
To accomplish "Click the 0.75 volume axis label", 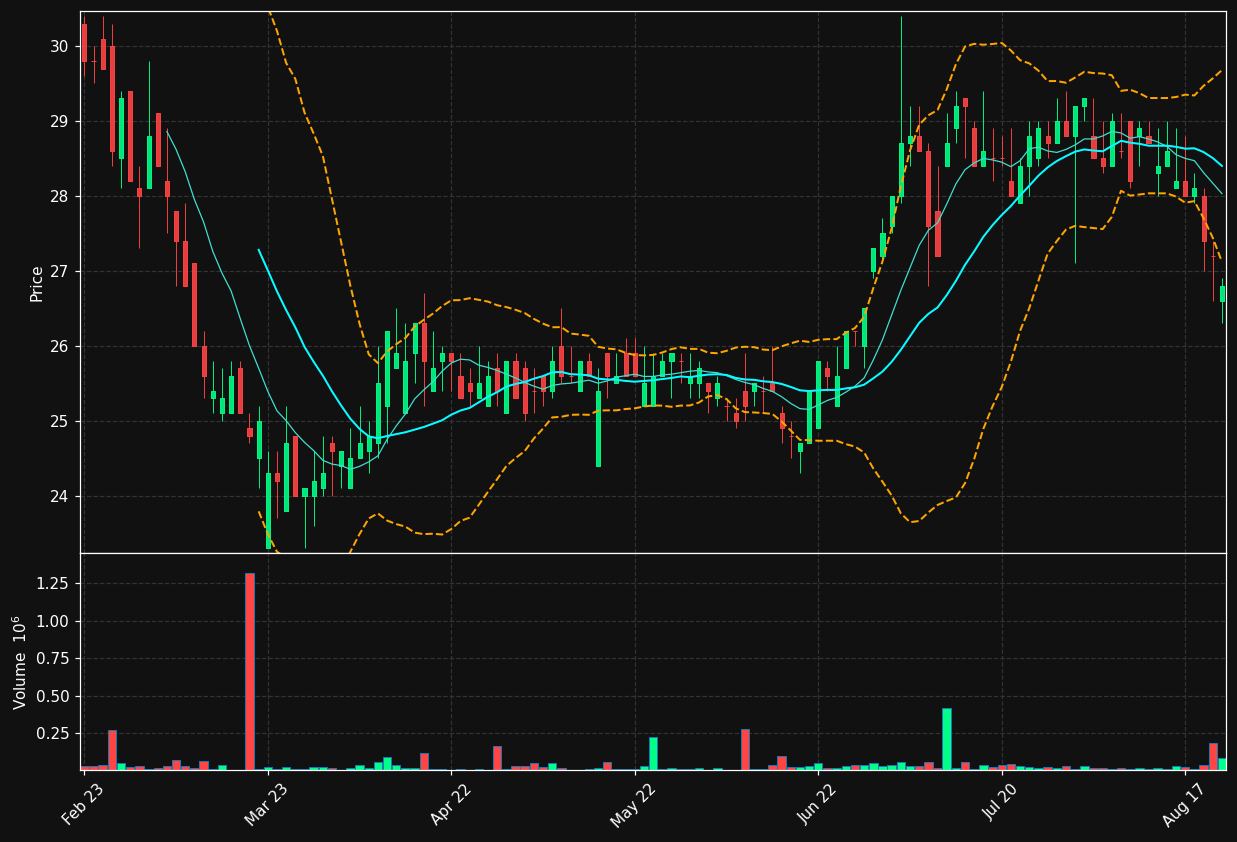I will [51, 659].
